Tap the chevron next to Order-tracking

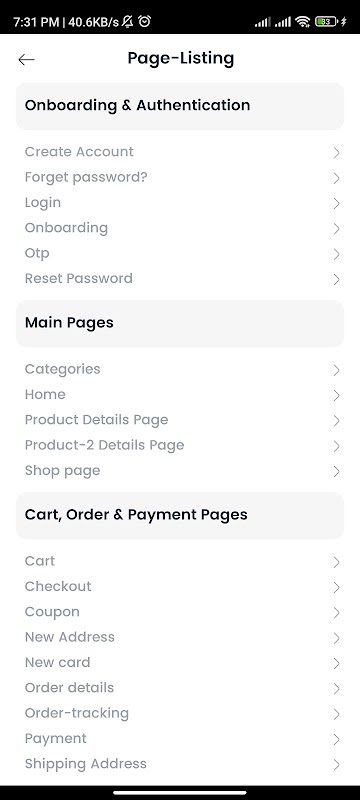[336, 714]
